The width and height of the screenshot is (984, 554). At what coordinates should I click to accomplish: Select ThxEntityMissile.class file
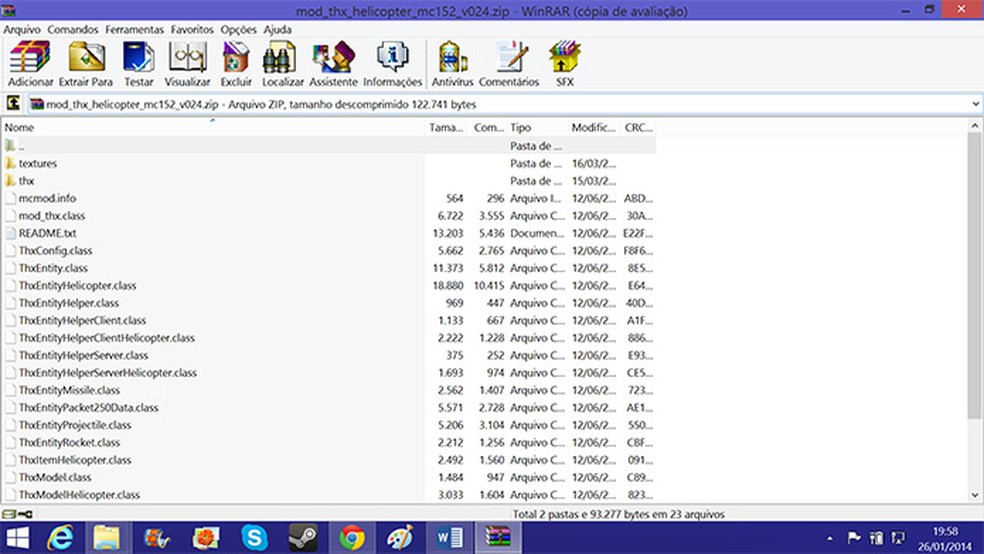point(69,390)
